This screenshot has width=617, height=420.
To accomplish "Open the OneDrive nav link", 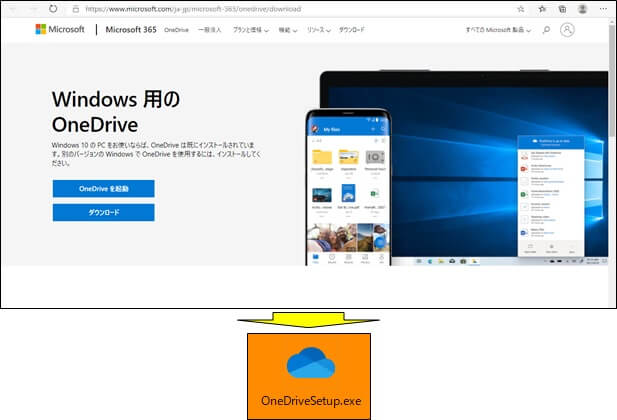I will click(x=176, y=30).
